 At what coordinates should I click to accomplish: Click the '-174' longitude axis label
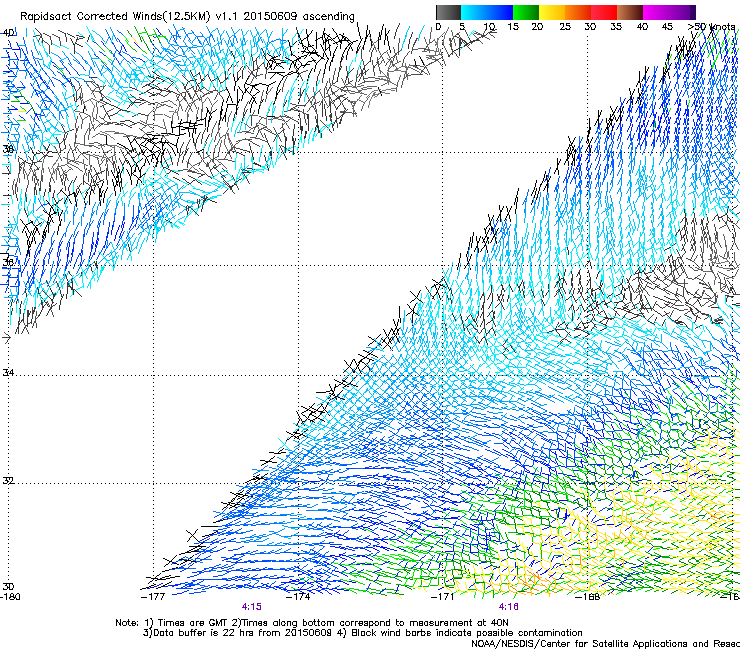coord(298,597)
